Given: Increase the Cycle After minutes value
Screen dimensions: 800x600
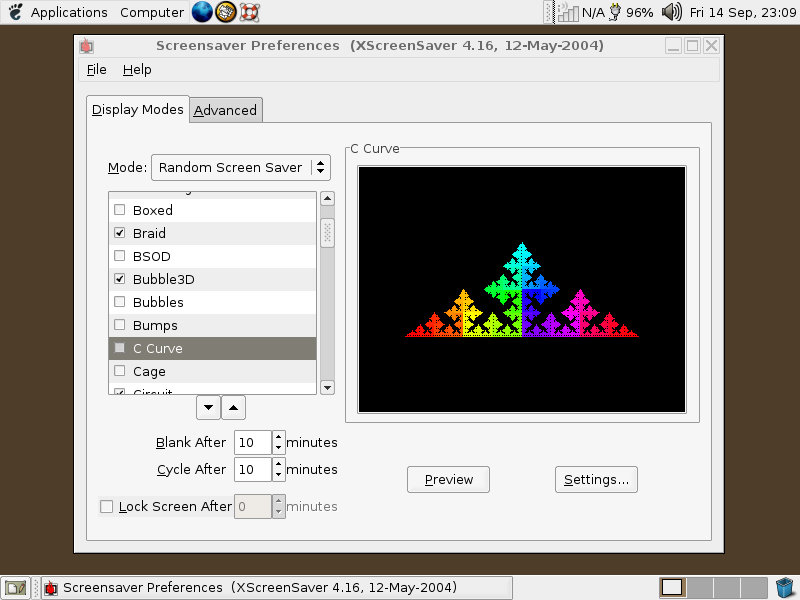Looking at the screenshot, I should click(x=278, y=464).
